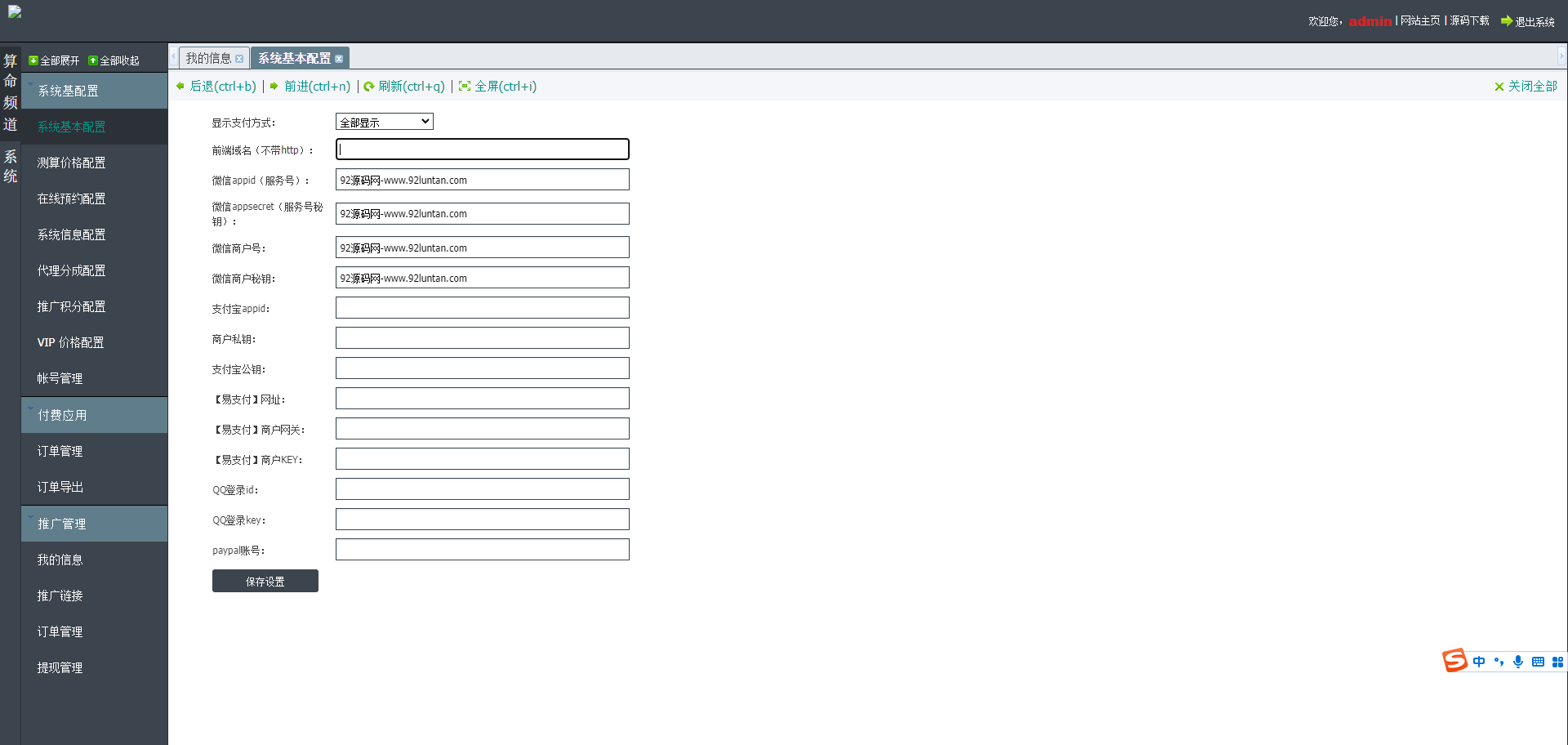Open 系统信息配置 in the sidebar
The height and width of the screenshot is (745, 1568).
coord(95,234)
